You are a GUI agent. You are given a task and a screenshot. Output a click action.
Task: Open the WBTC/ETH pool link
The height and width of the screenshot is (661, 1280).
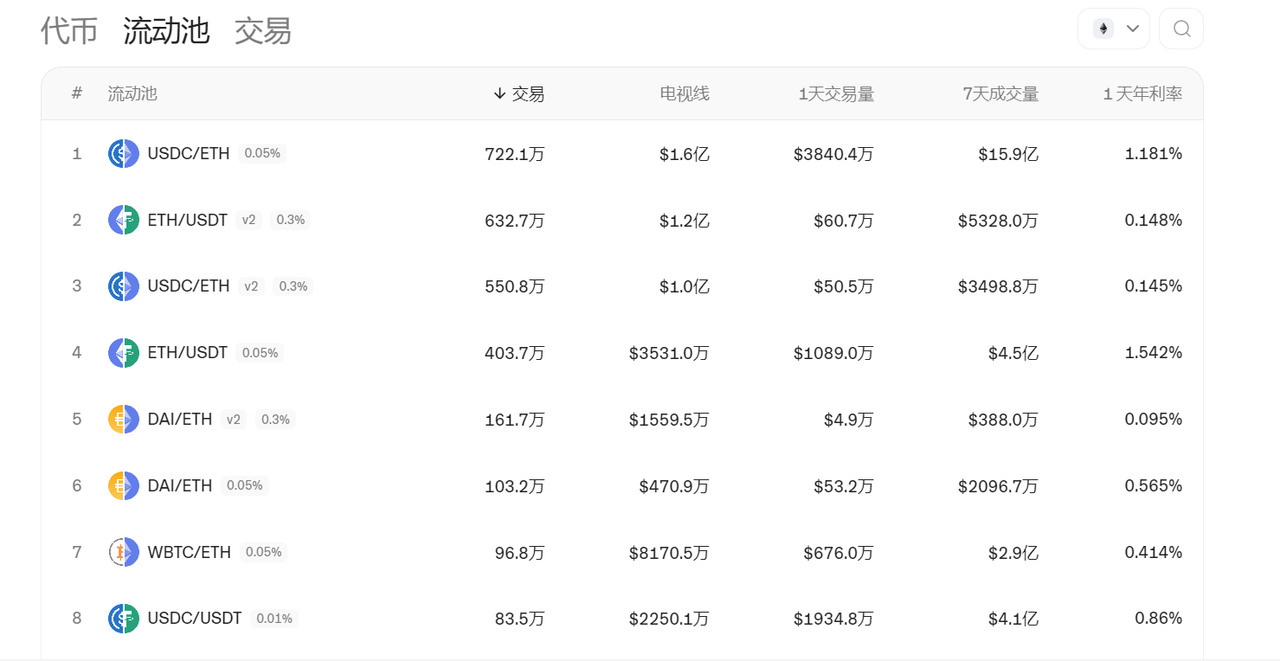[189, 552]
